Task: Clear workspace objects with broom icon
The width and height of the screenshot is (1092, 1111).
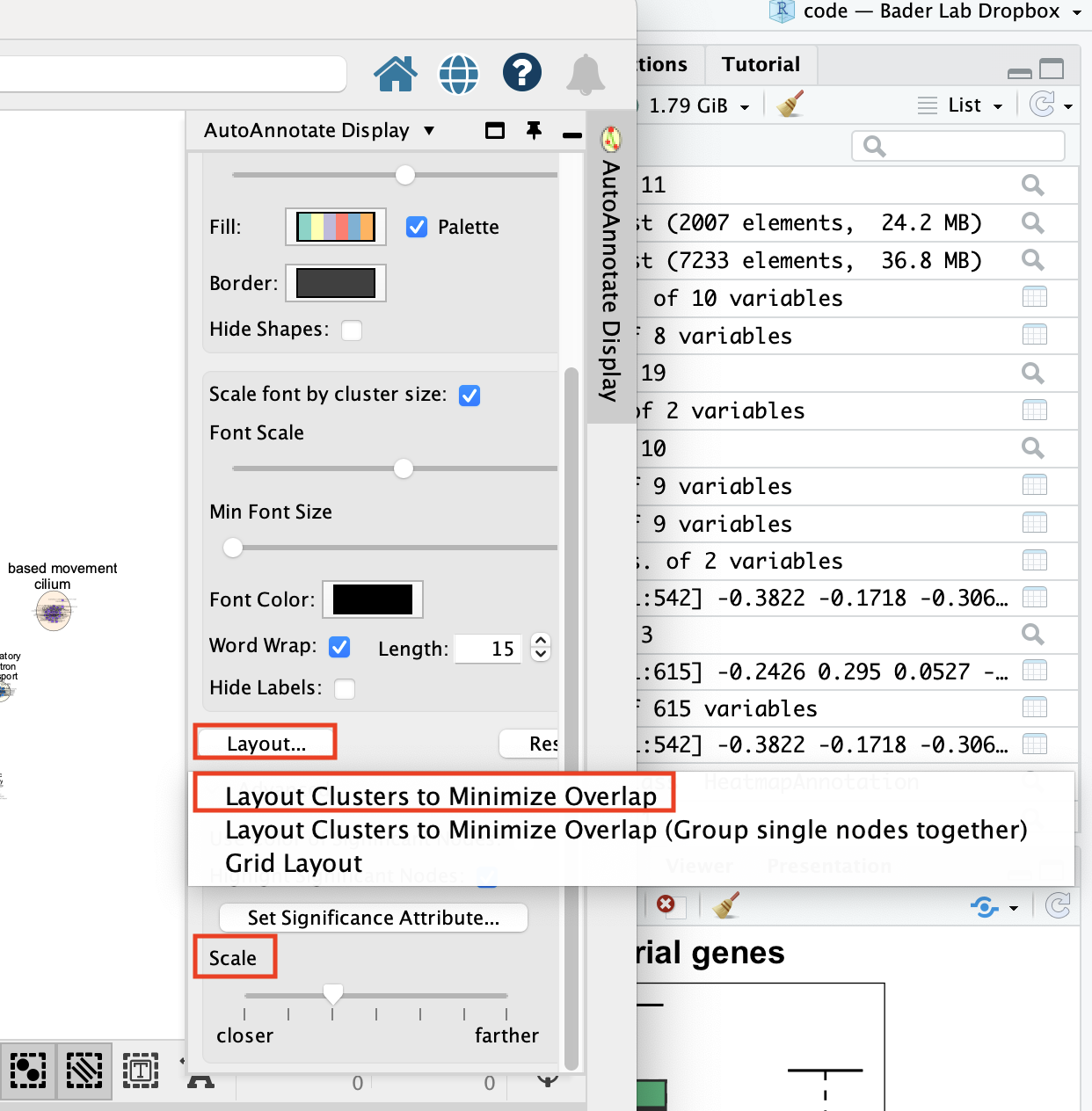Action: pos(790,105)
